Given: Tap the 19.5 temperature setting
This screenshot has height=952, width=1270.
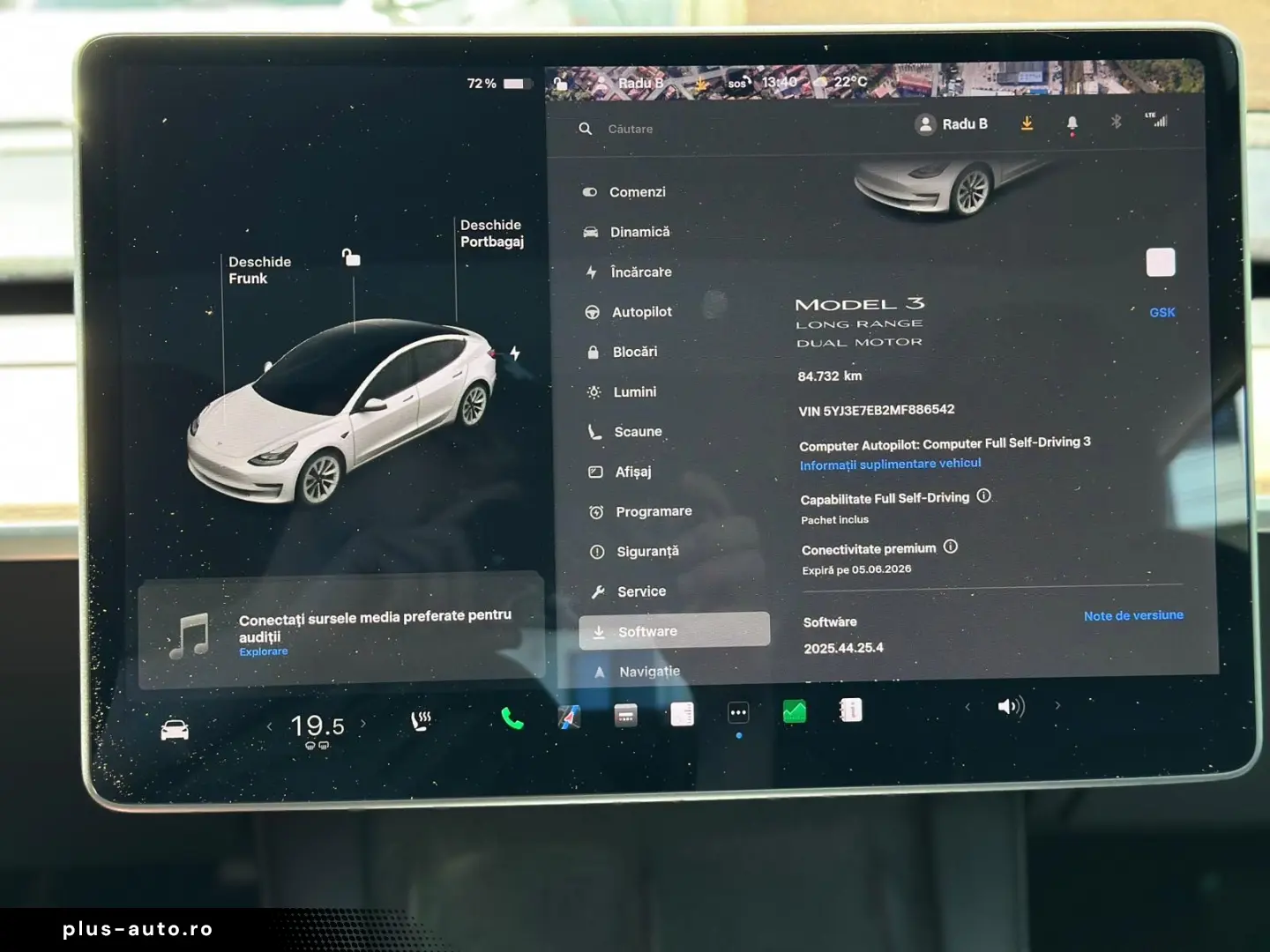Looking at the screenshot, I should 317,726.
